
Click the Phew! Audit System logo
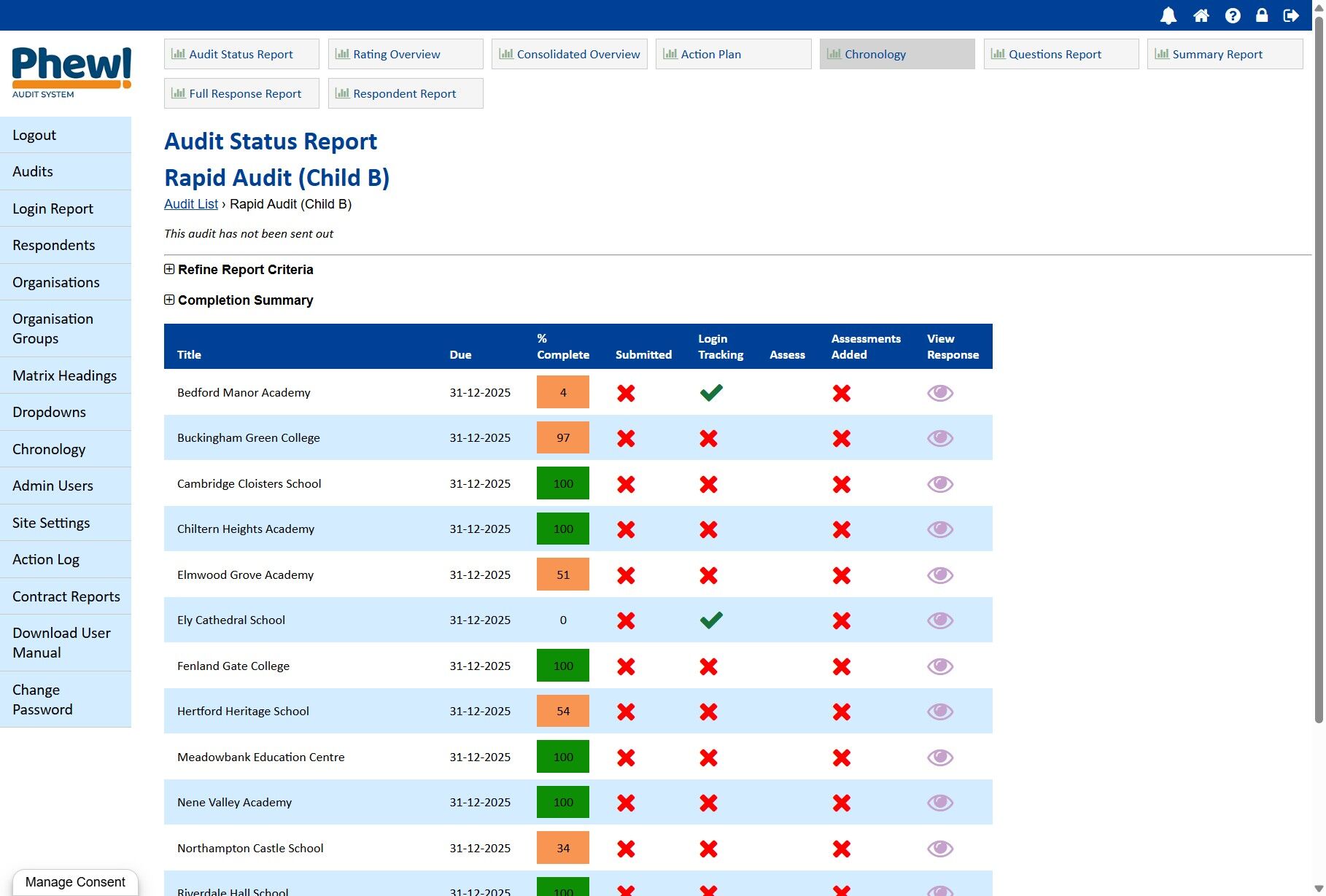(71, 72)
